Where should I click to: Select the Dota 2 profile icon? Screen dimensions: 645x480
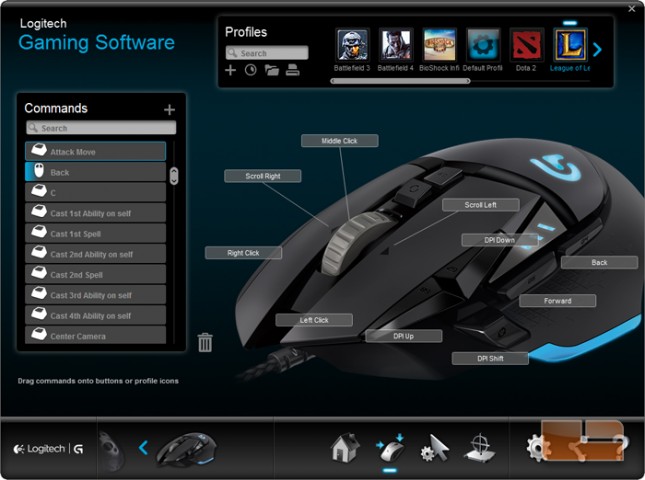[527, 45]
